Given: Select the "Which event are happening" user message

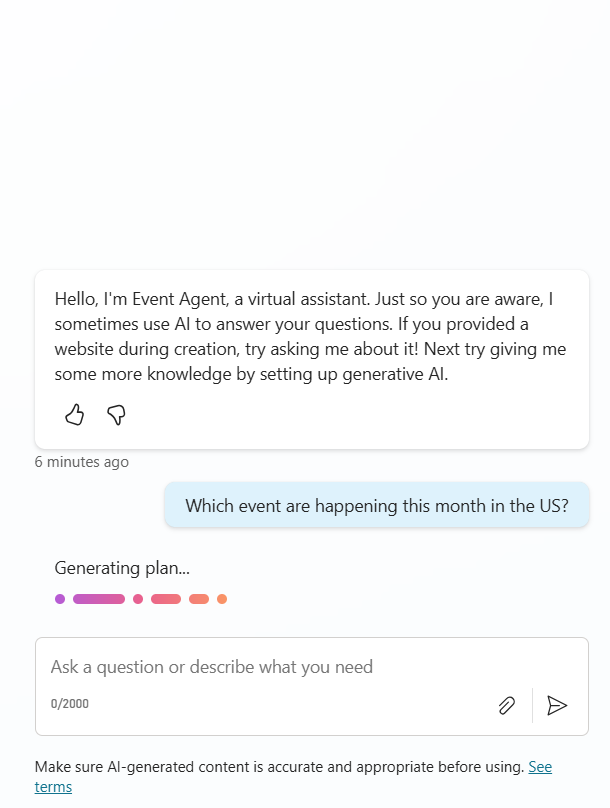Looking at the screenshot, I should 376,506.
